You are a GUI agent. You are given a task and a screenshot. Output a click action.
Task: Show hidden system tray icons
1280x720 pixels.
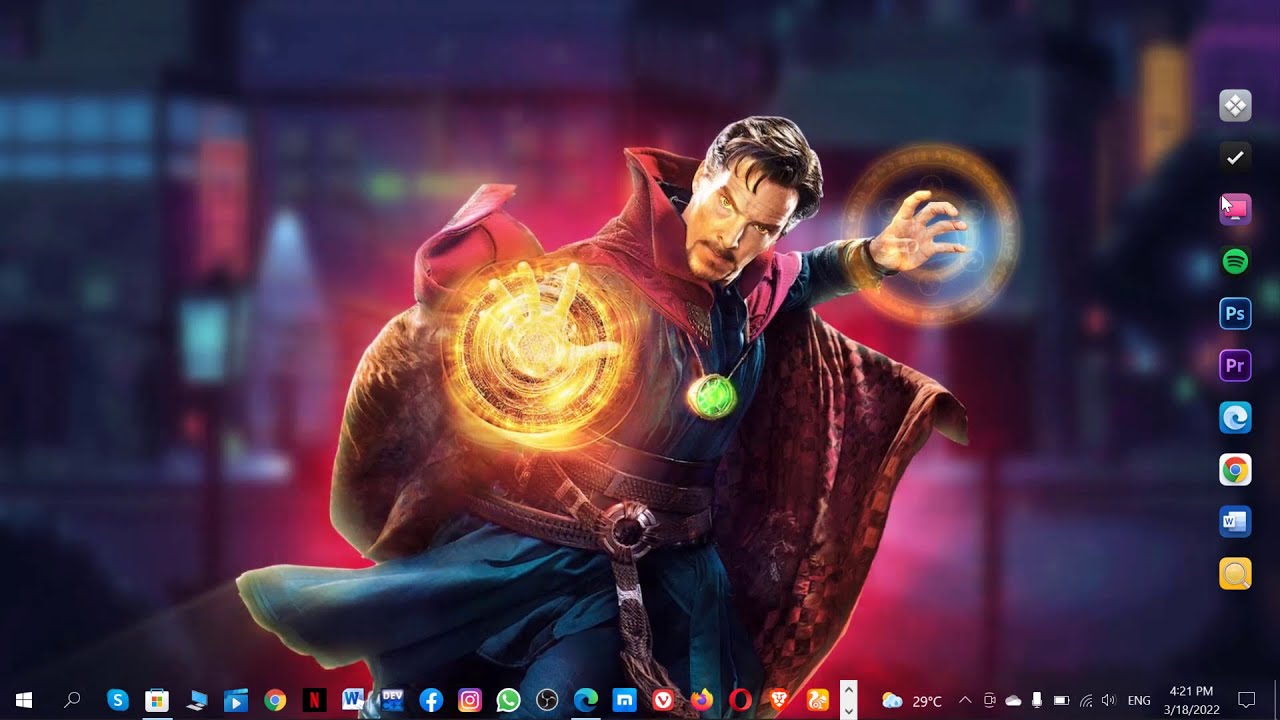coord(964,700)
